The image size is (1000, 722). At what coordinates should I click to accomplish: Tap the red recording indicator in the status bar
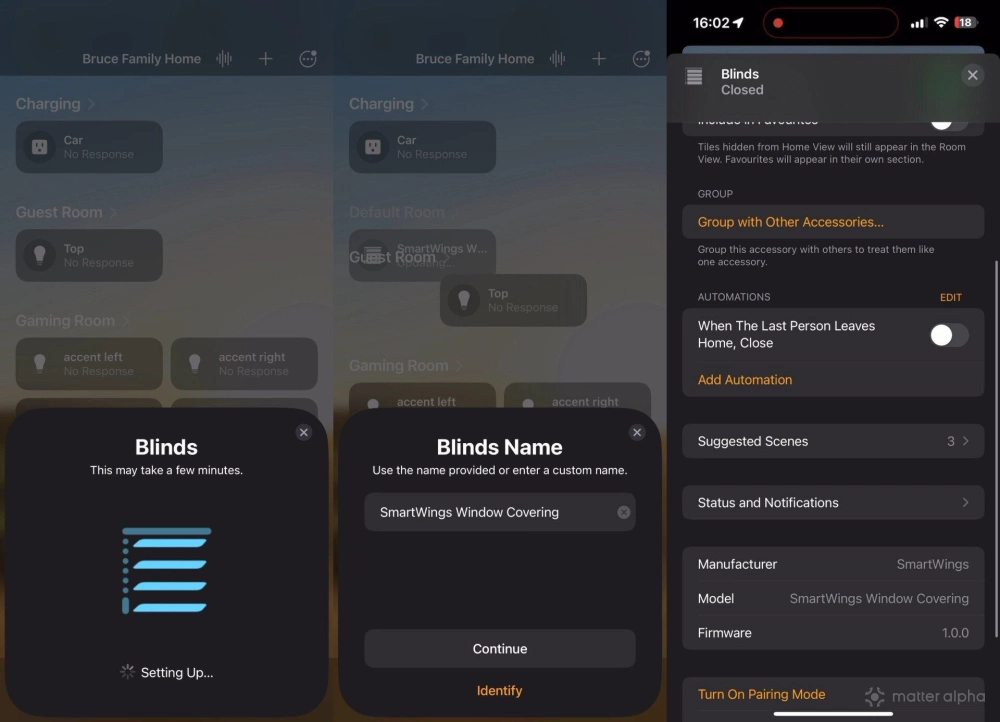pos(778,23)
